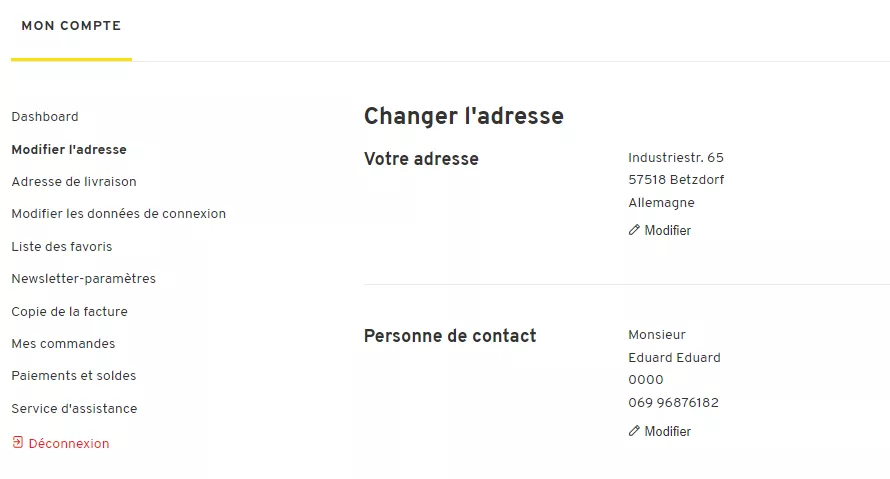Open Modifier les données de connexion
This screenshot has height=479, width=890.
point(119,214)
